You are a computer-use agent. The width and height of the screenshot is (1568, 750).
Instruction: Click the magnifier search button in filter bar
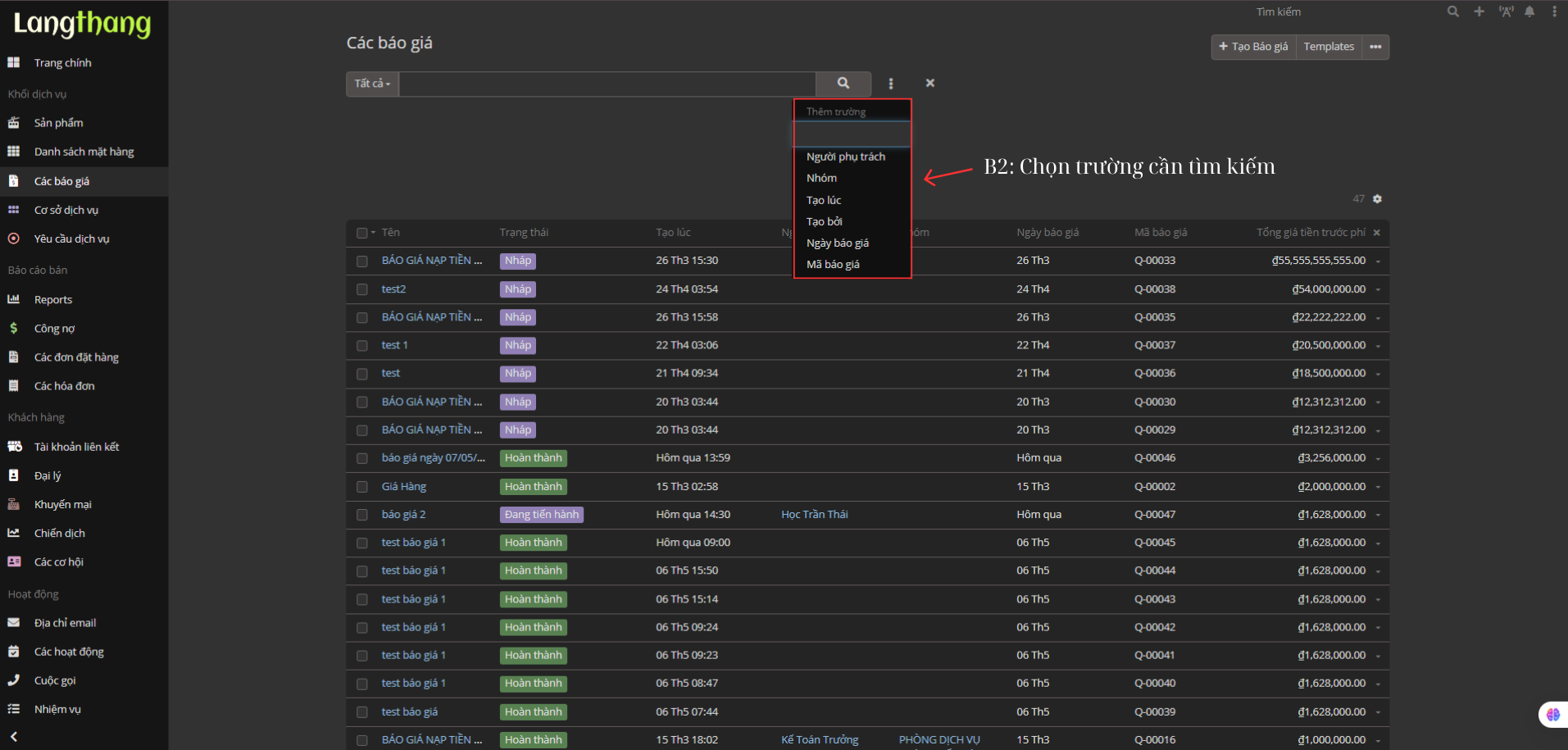point(843,84)
